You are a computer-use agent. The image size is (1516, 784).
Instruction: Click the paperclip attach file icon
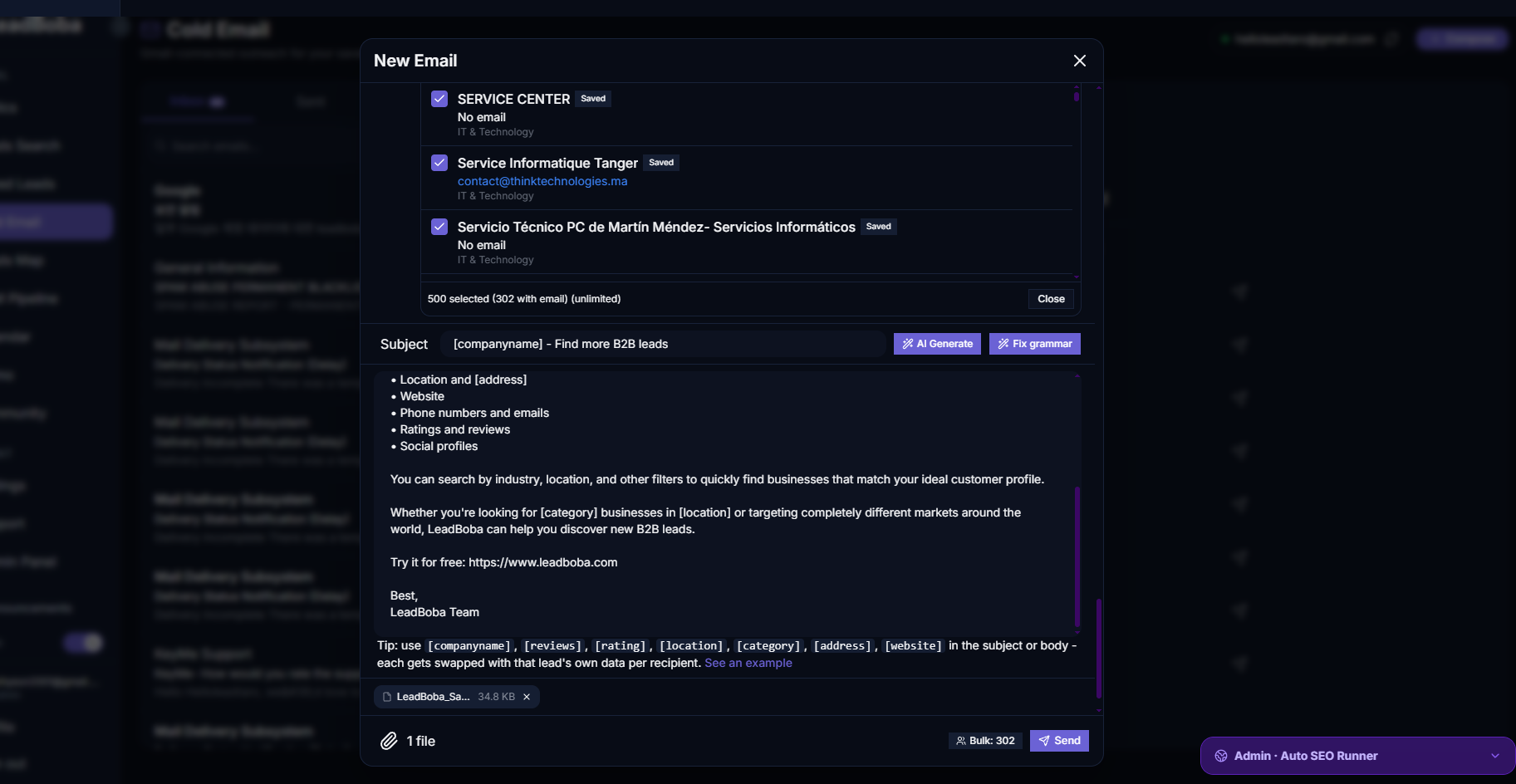coord(389,741)
